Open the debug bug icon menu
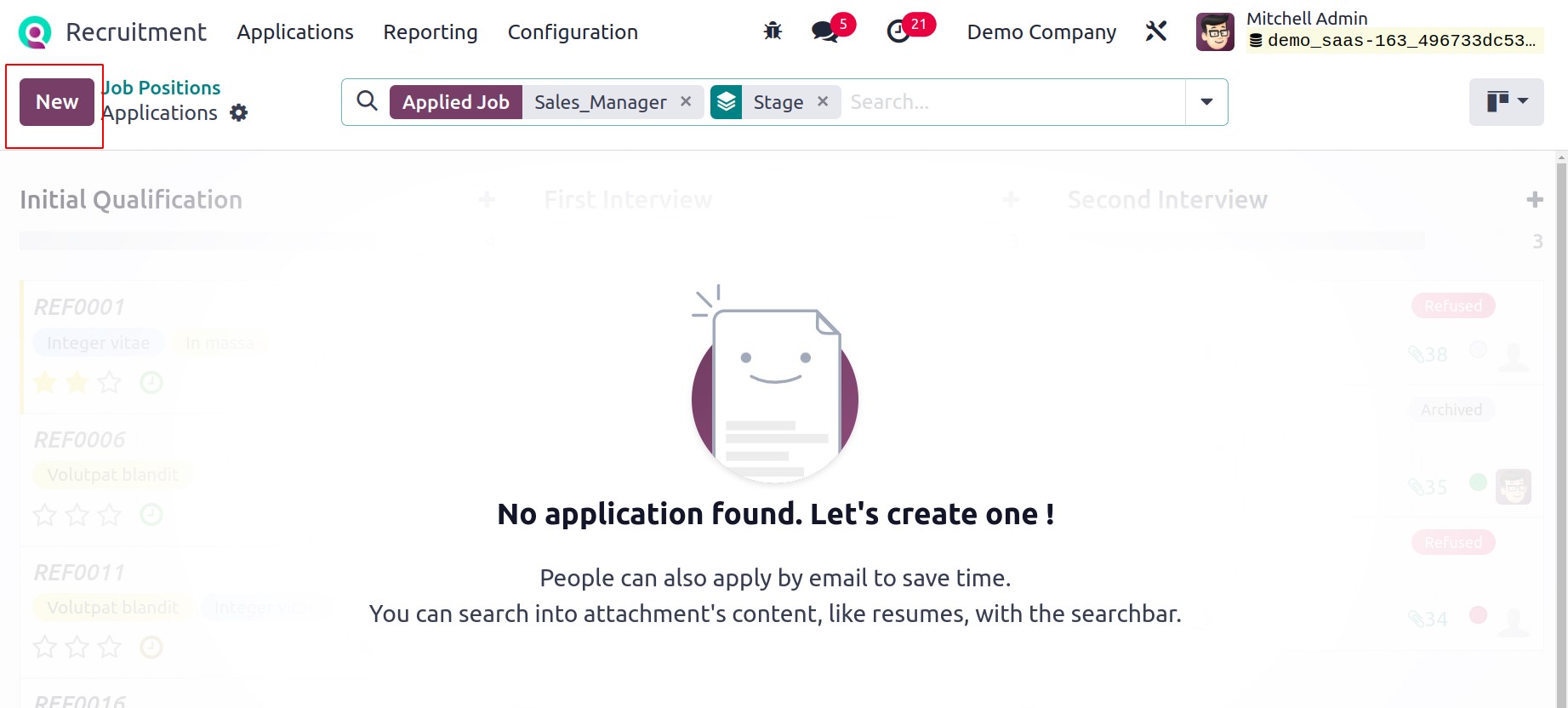 click(773, 31)
